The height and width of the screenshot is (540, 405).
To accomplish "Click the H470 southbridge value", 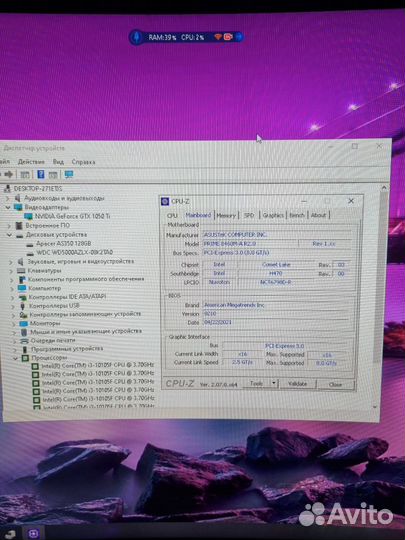I will (276, 273).
